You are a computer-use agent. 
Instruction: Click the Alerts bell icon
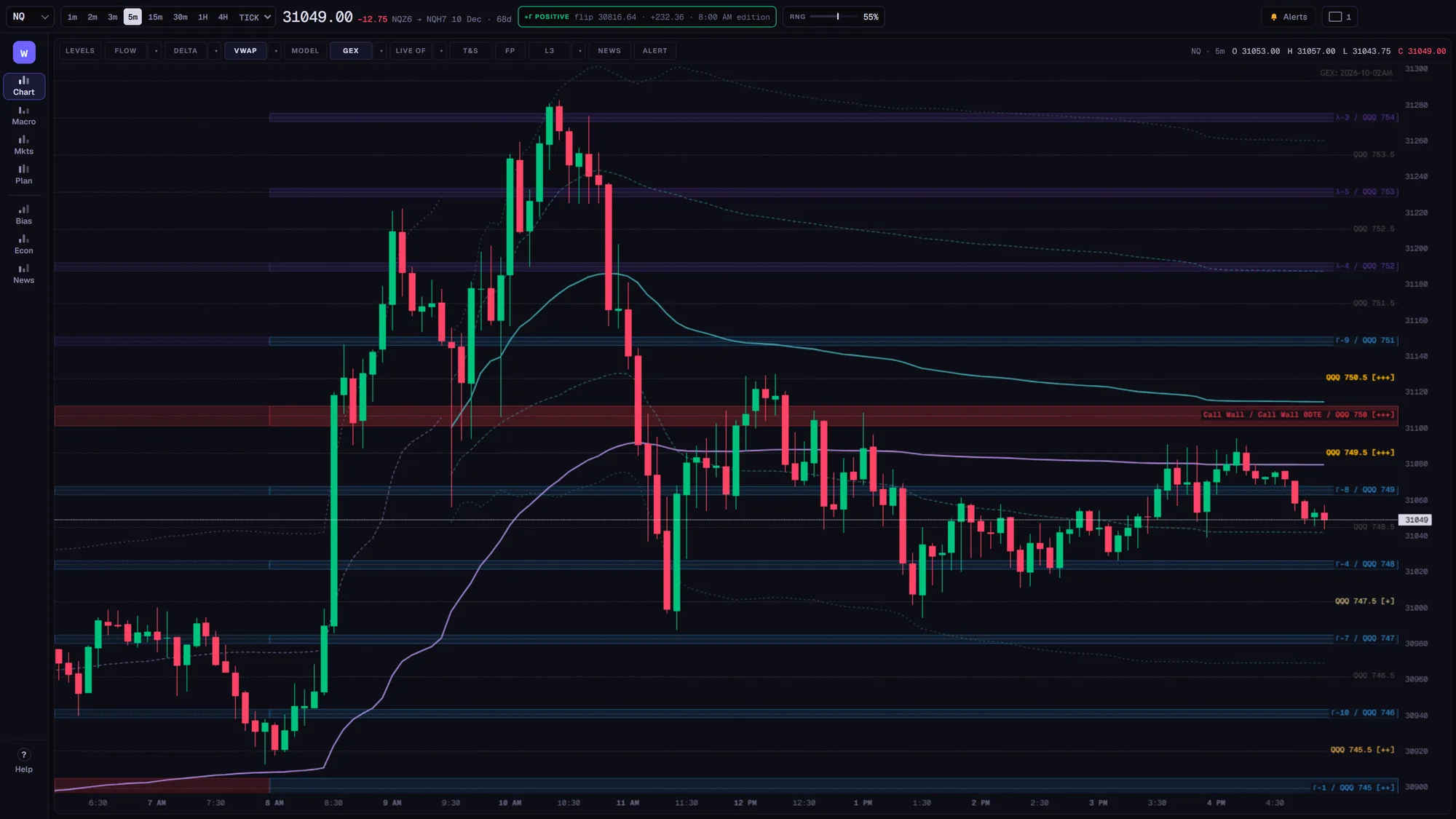(x=1274, y=17)
